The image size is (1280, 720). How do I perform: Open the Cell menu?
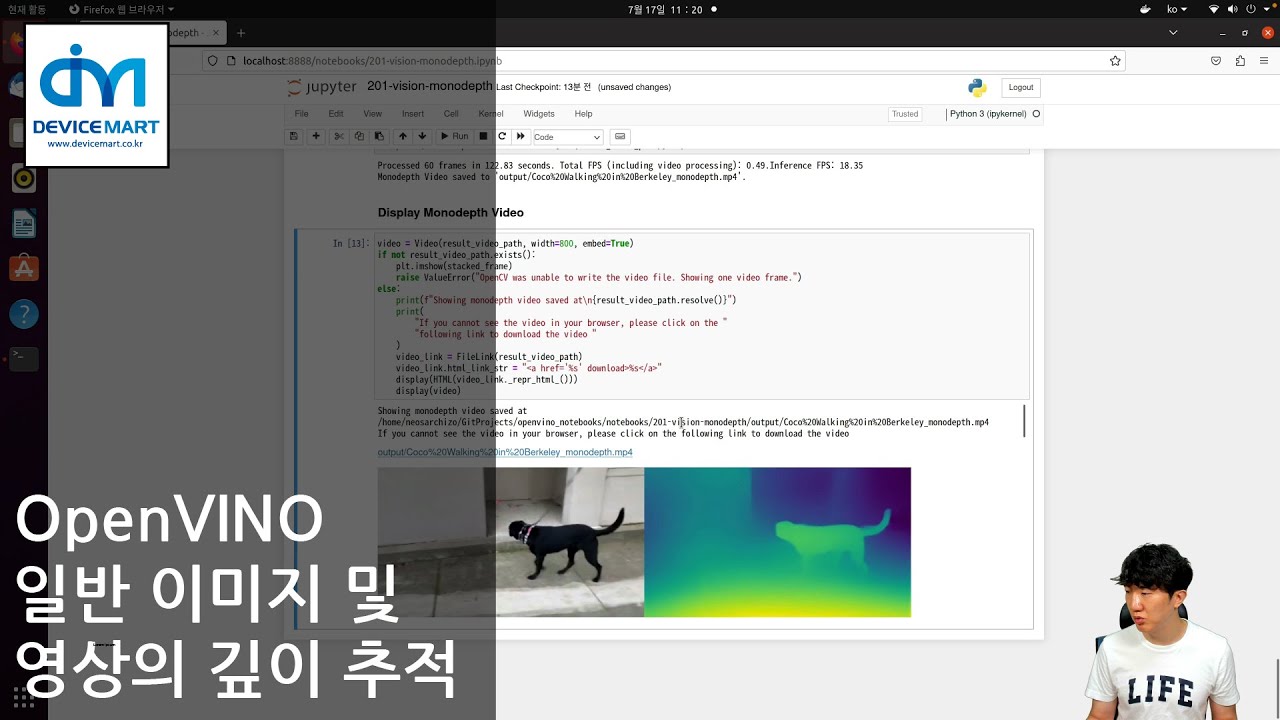[x=451, y=114]
